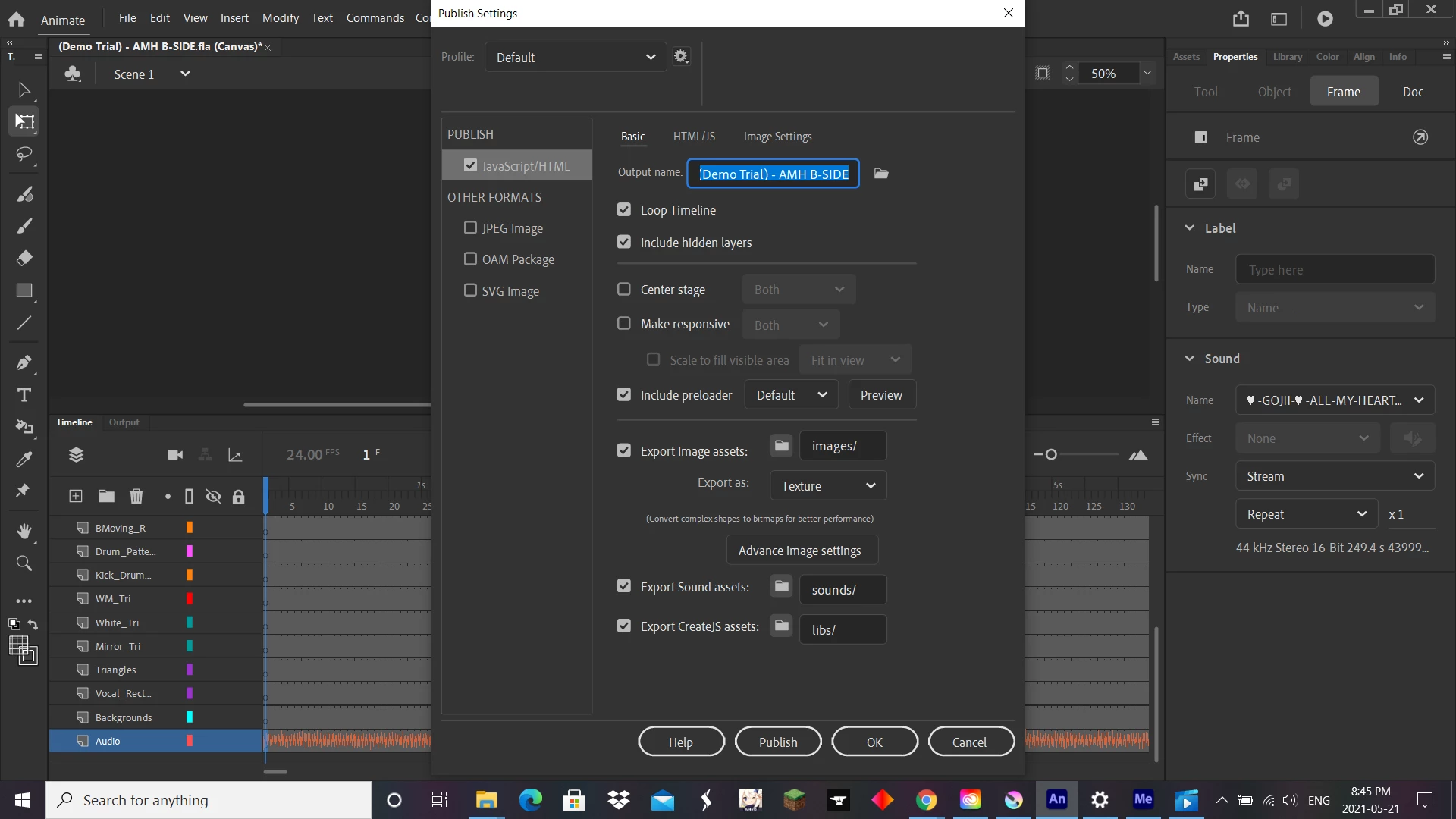Viewport: 1456px width, 819px height.
Task: Select the Text tool in toolbar
Action: click(x=24, y=395)
